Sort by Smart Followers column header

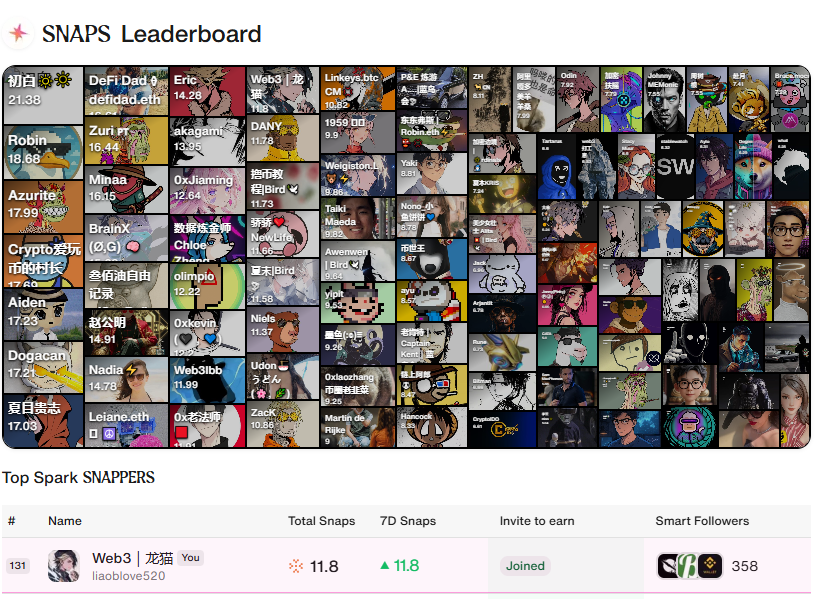(x=702, y=521)
